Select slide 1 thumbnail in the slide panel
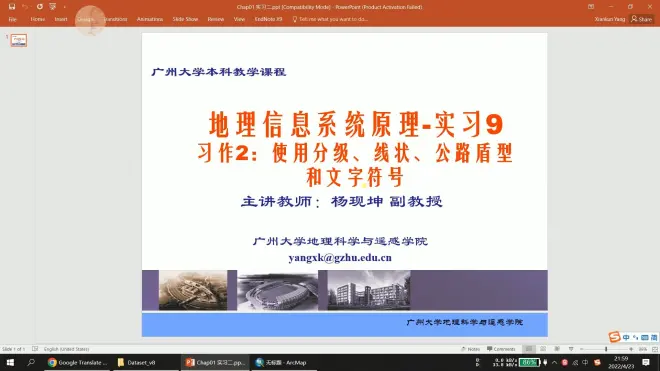This screenshot has width=660, height=371. [x=19, y=40]
